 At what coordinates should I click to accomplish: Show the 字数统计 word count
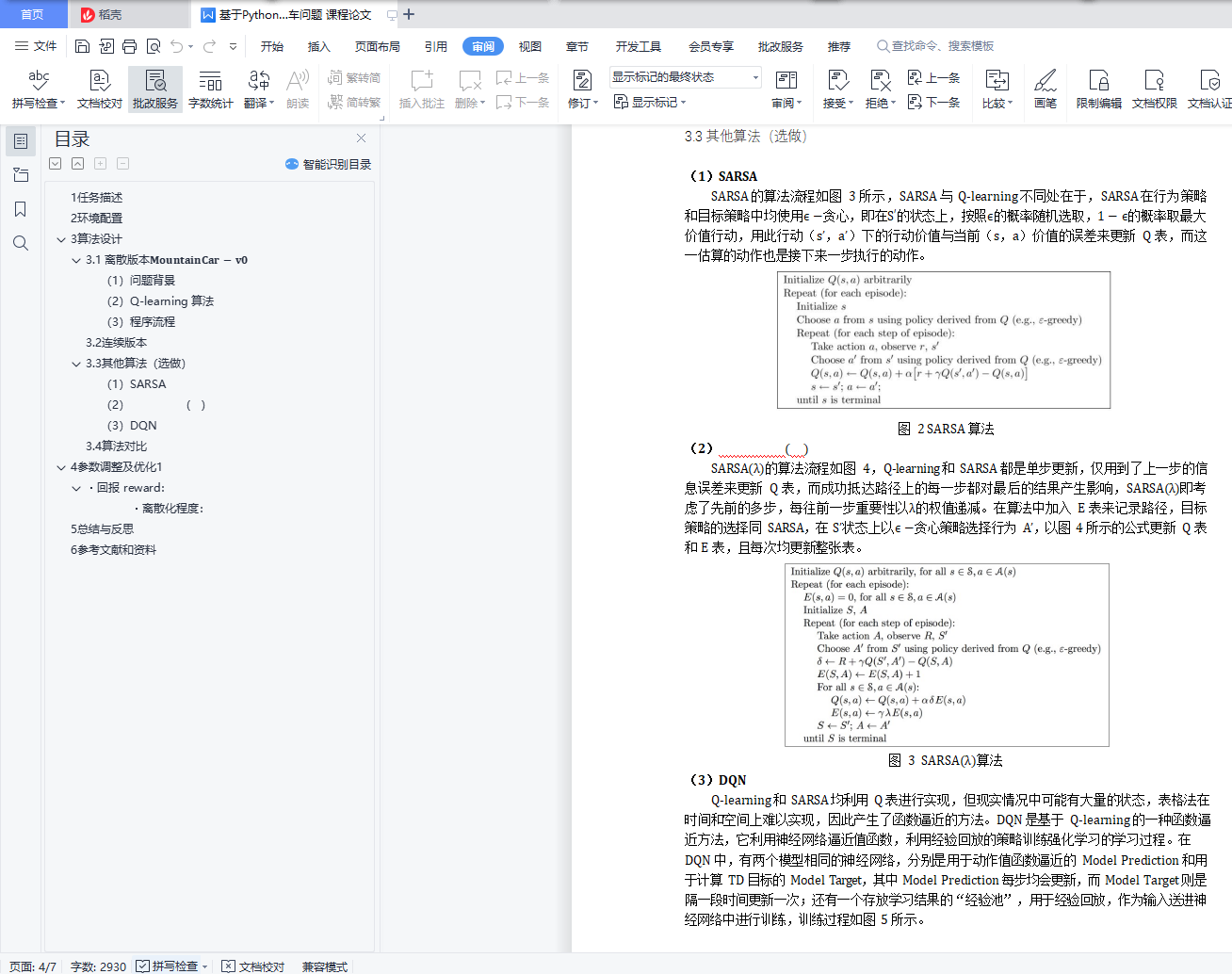(x=211, y=89)
